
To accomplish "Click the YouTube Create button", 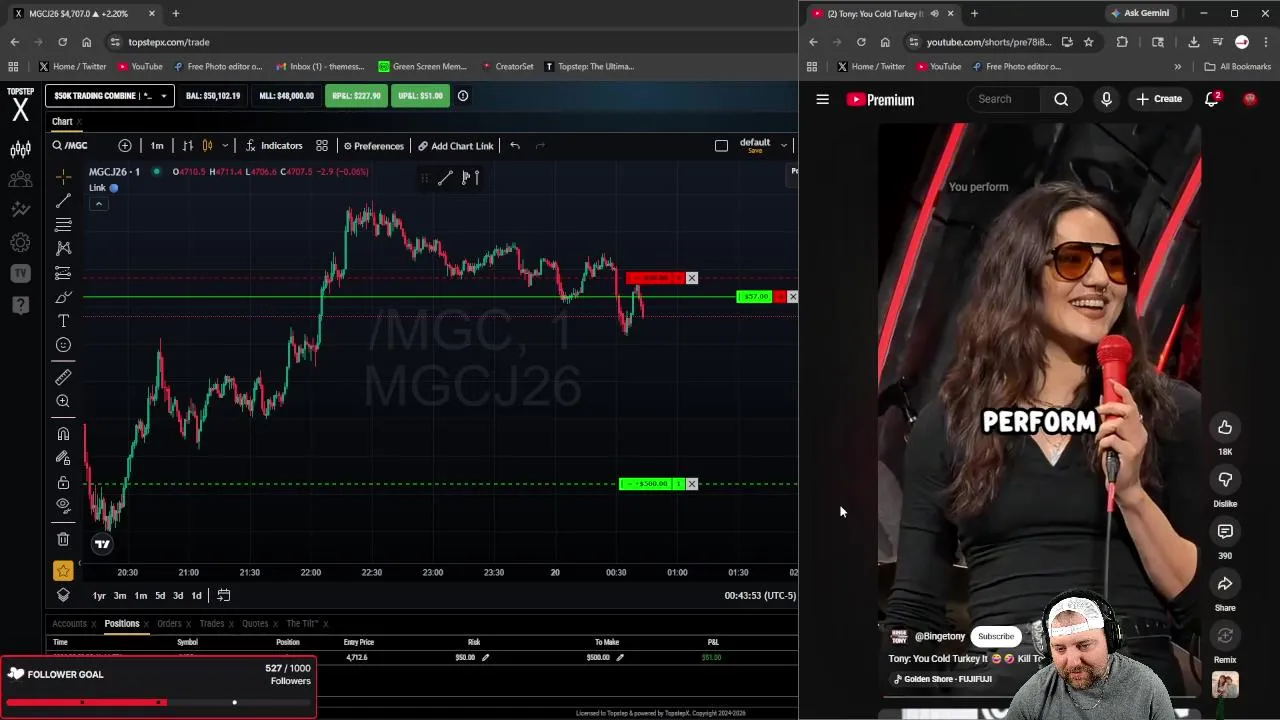I will [x=1159, y=99].
